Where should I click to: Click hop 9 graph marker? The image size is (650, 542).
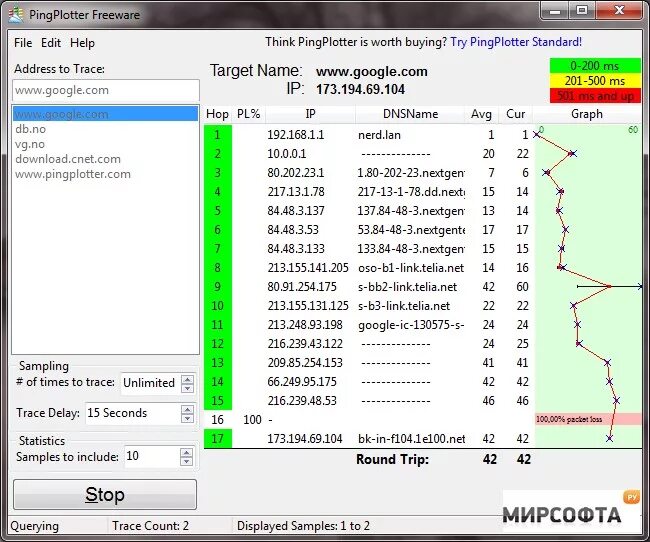609,287
